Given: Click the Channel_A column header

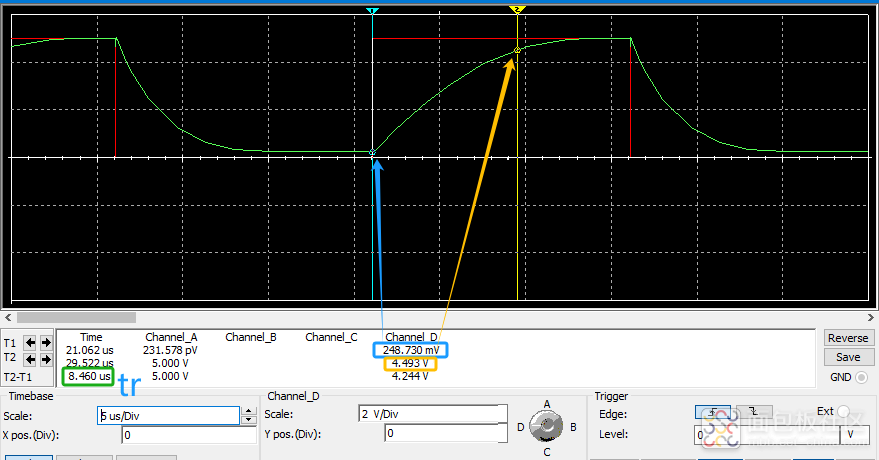Looking at the screenshot, I should coord(171,337).
